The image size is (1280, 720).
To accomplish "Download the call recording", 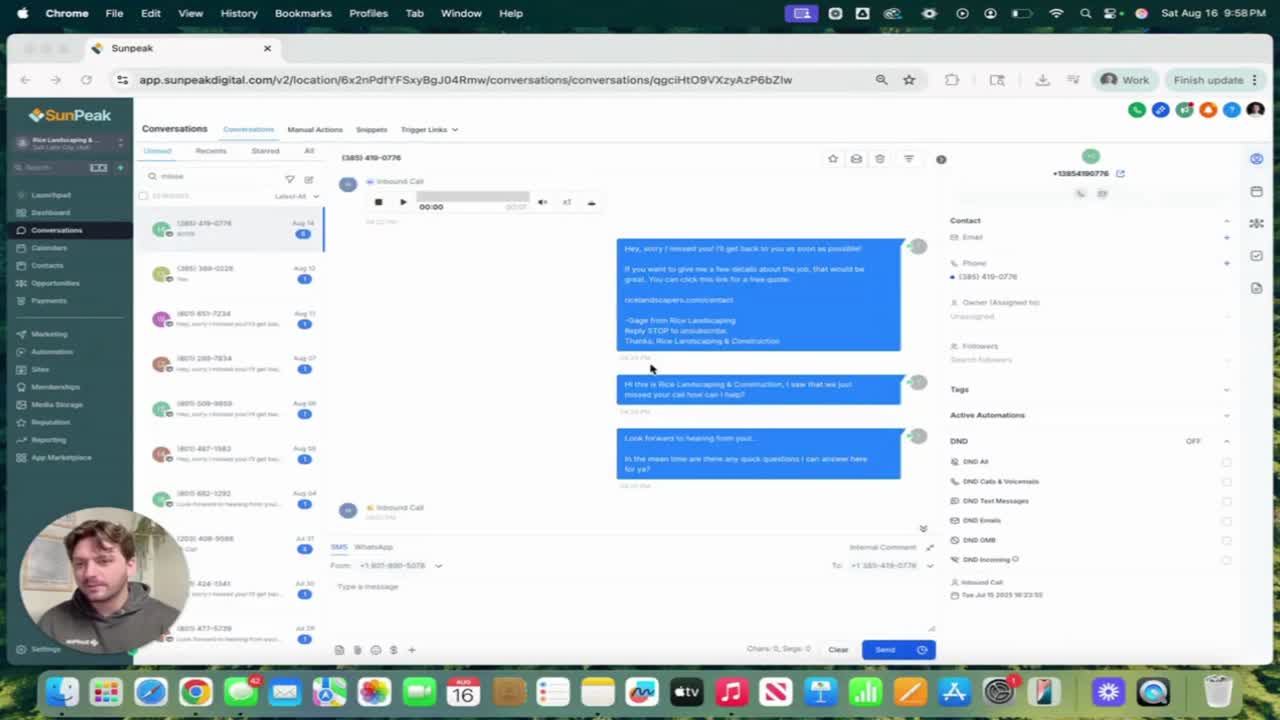I will click(x=591, y=202).
